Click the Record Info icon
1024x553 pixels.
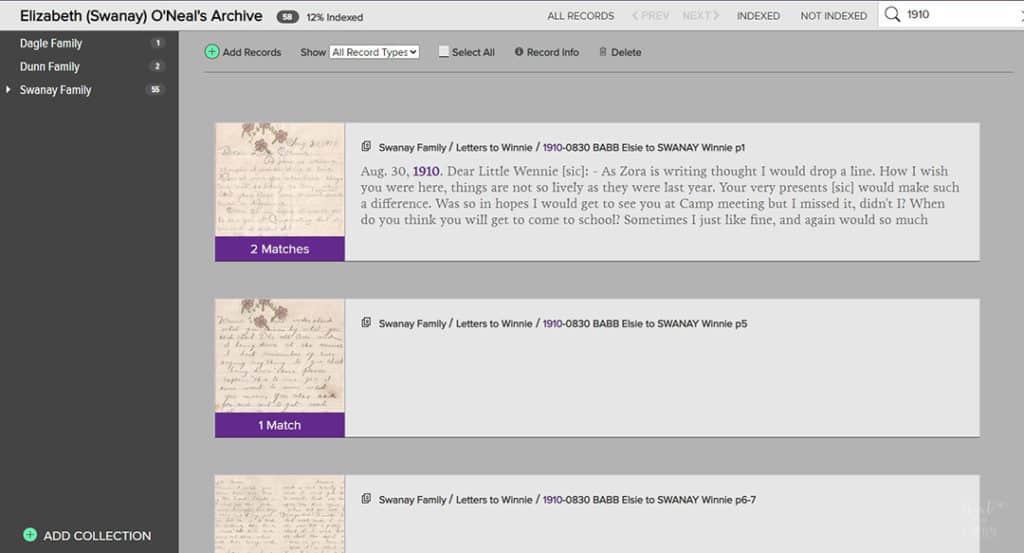pyautogui.click(x=519, y=52)
